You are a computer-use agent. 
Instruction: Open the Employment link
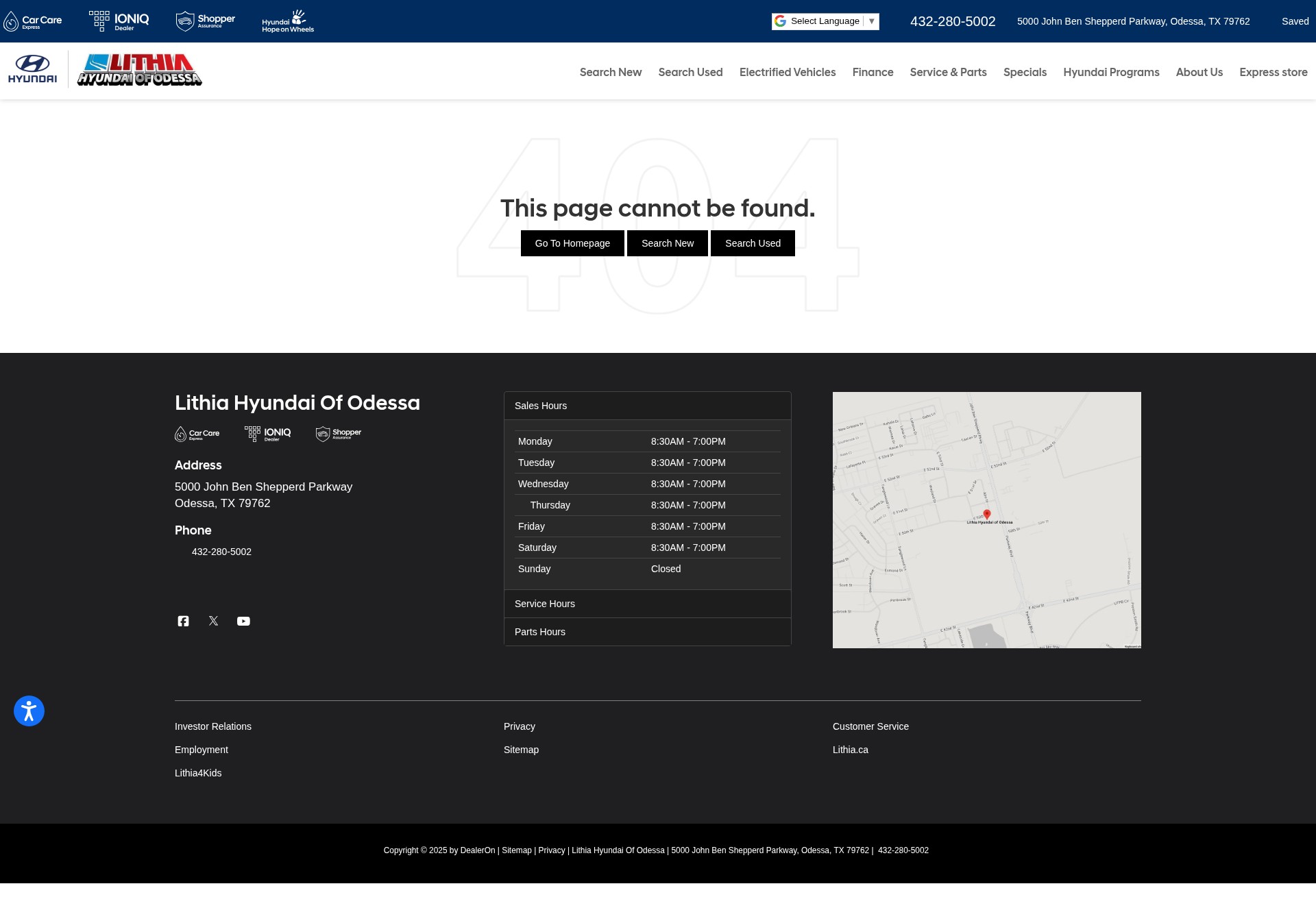tap(202, 750)
